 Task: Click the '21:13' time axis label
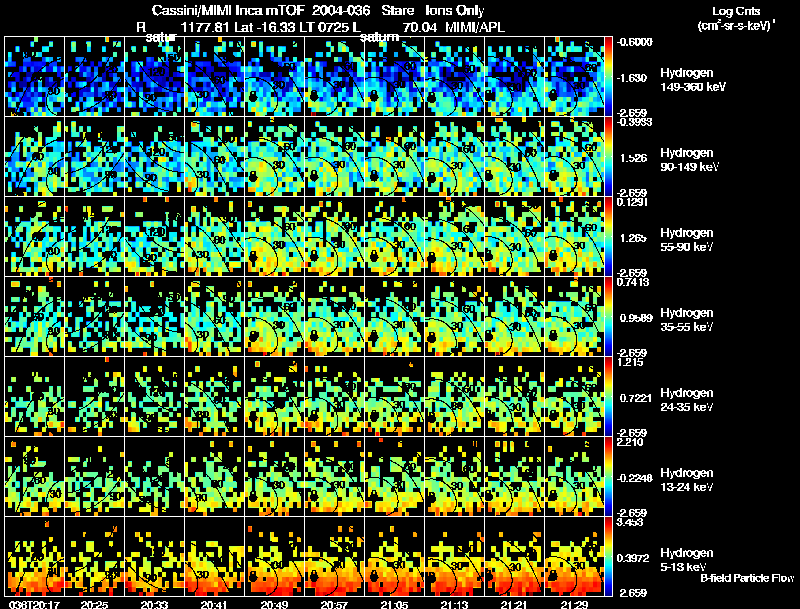pos(455,604)
